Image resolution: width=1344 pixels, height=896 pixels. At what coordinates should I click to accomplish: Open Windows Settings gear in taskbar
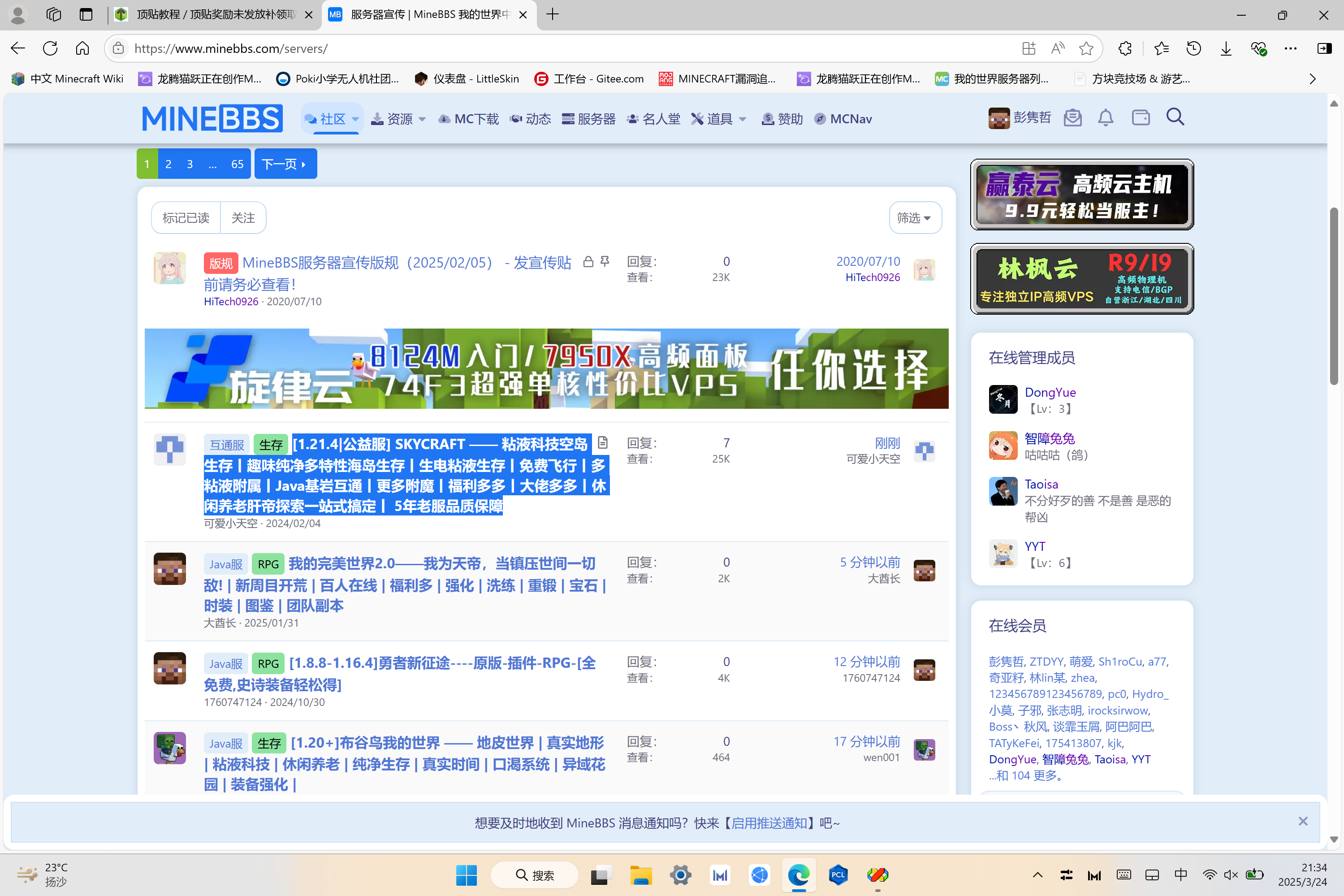point(680,875)
